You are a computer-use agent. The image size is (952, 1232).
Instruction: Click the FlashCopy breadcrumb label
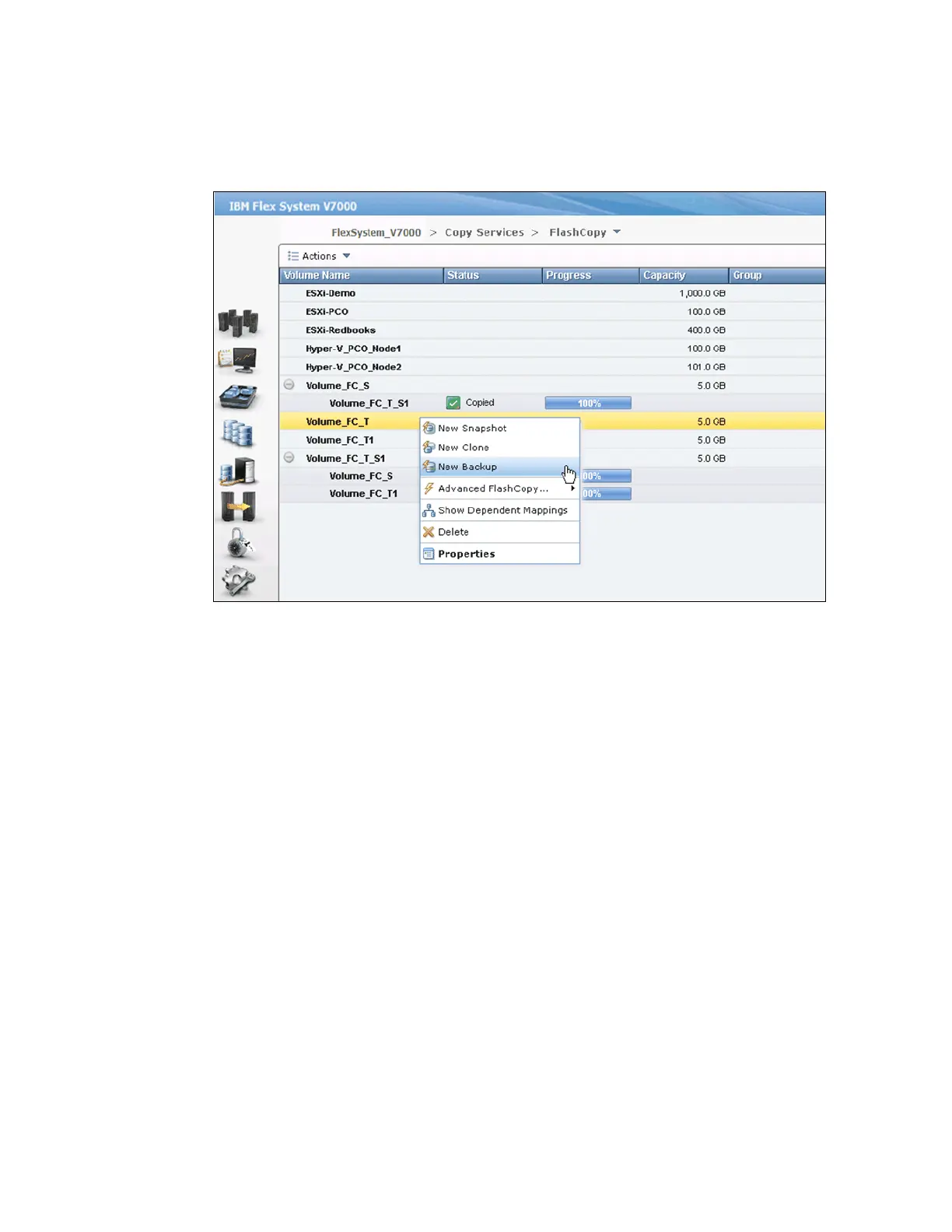[x=578, y=233]
